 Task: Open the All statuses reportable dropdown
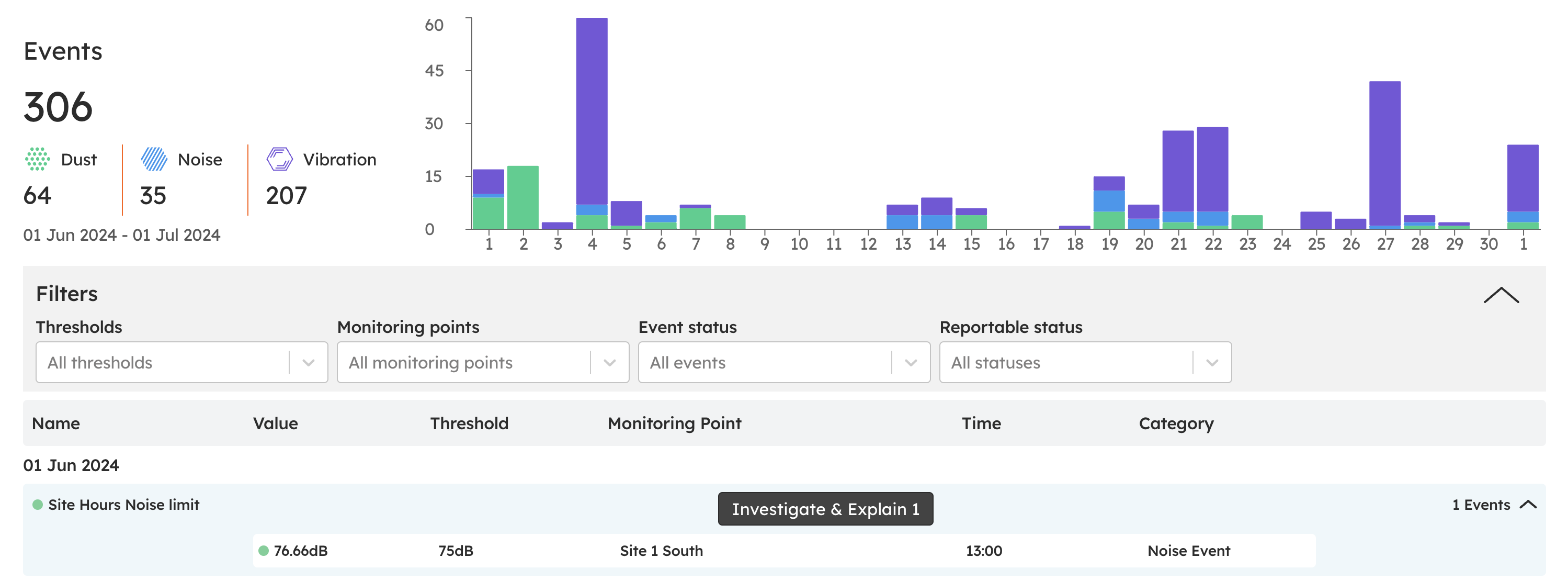1085,362
